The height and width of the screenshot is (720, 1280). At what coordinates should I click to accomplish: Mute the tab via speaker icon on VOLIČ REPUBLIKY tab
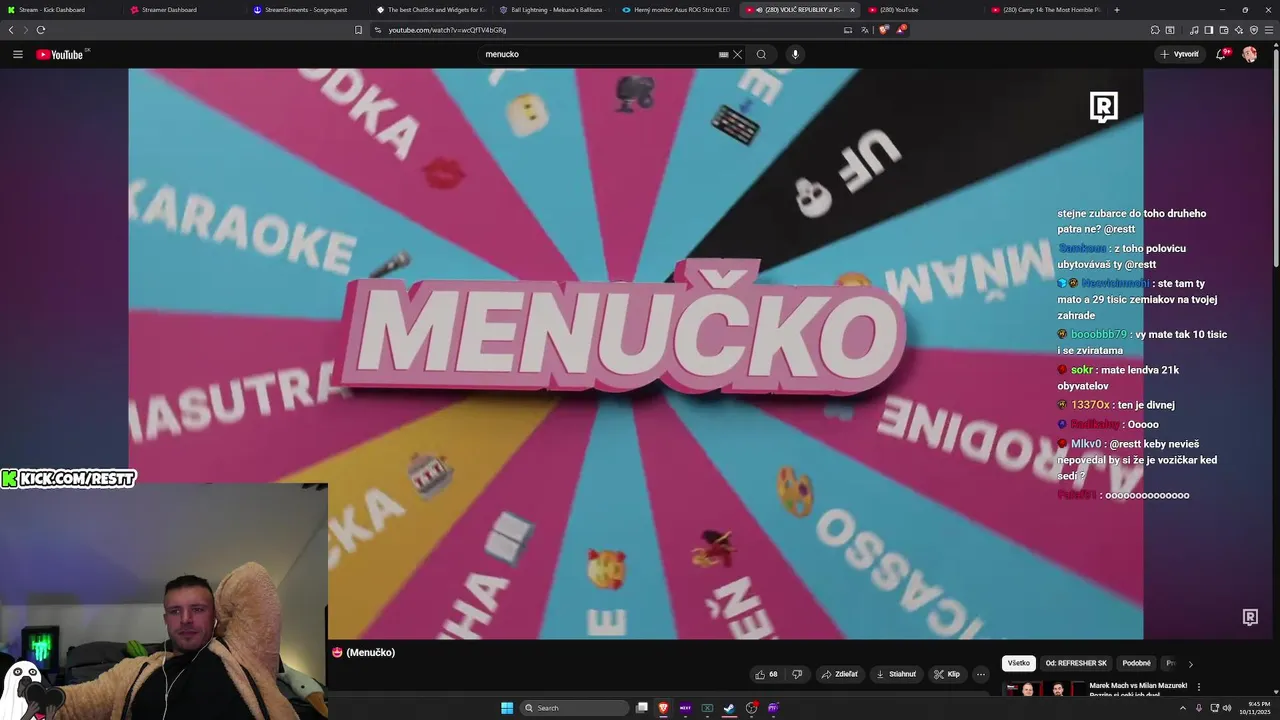[x=759, y=10]
